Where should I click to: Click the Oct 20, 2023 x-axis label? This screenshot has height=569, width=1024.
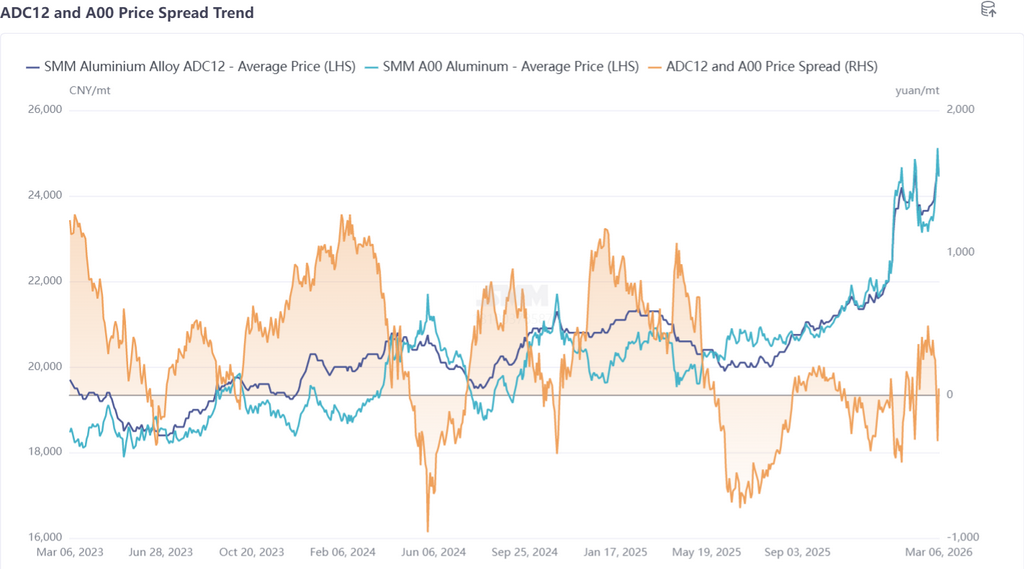251,552
